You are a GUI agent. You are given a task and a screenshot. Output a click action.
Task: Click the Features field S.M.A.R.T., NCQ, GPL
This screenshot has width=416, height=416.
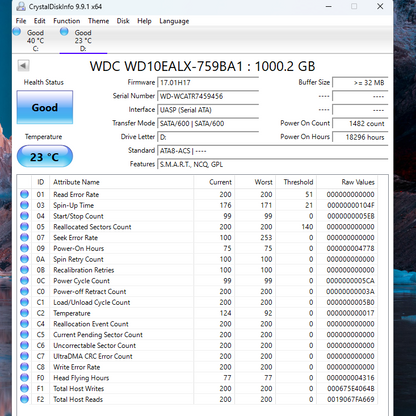pyautogui.click(x=273, y=164)
